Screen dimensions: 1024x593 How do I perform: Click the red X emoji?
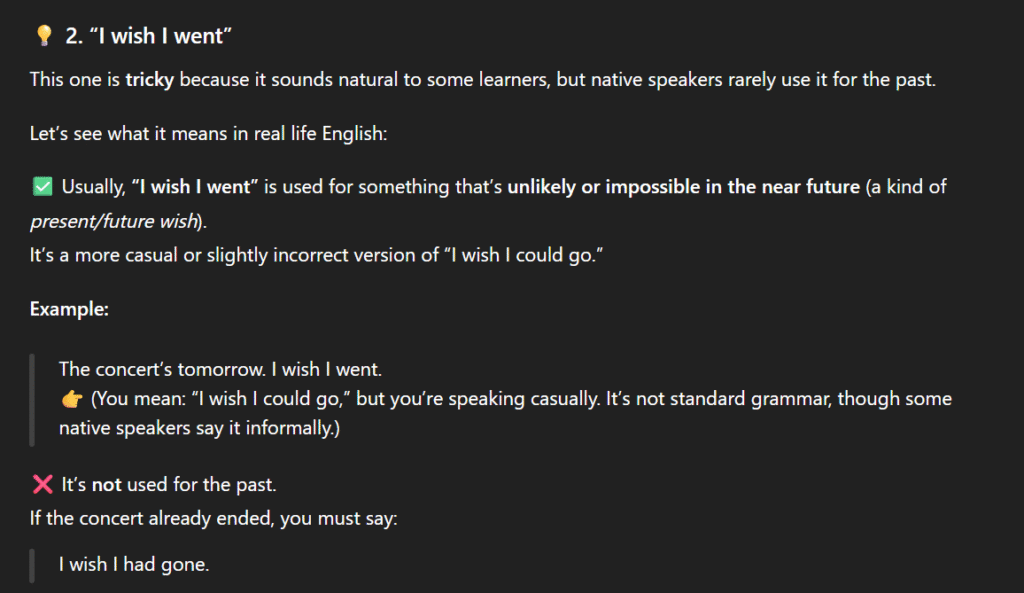[42, 485]
